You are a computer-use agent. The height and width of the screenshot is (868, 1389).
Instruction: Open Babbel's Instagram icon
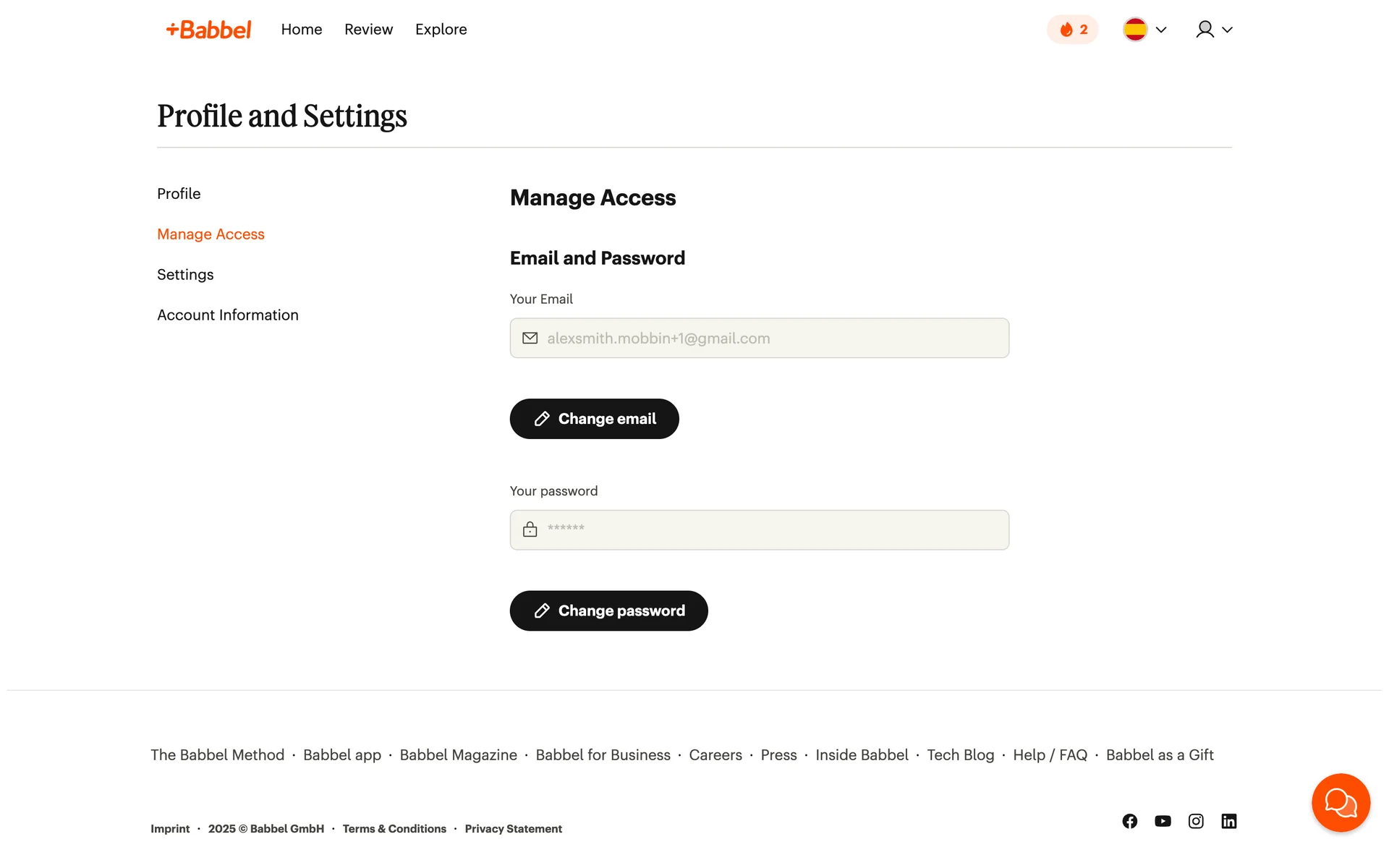(x=1196, y=821)
